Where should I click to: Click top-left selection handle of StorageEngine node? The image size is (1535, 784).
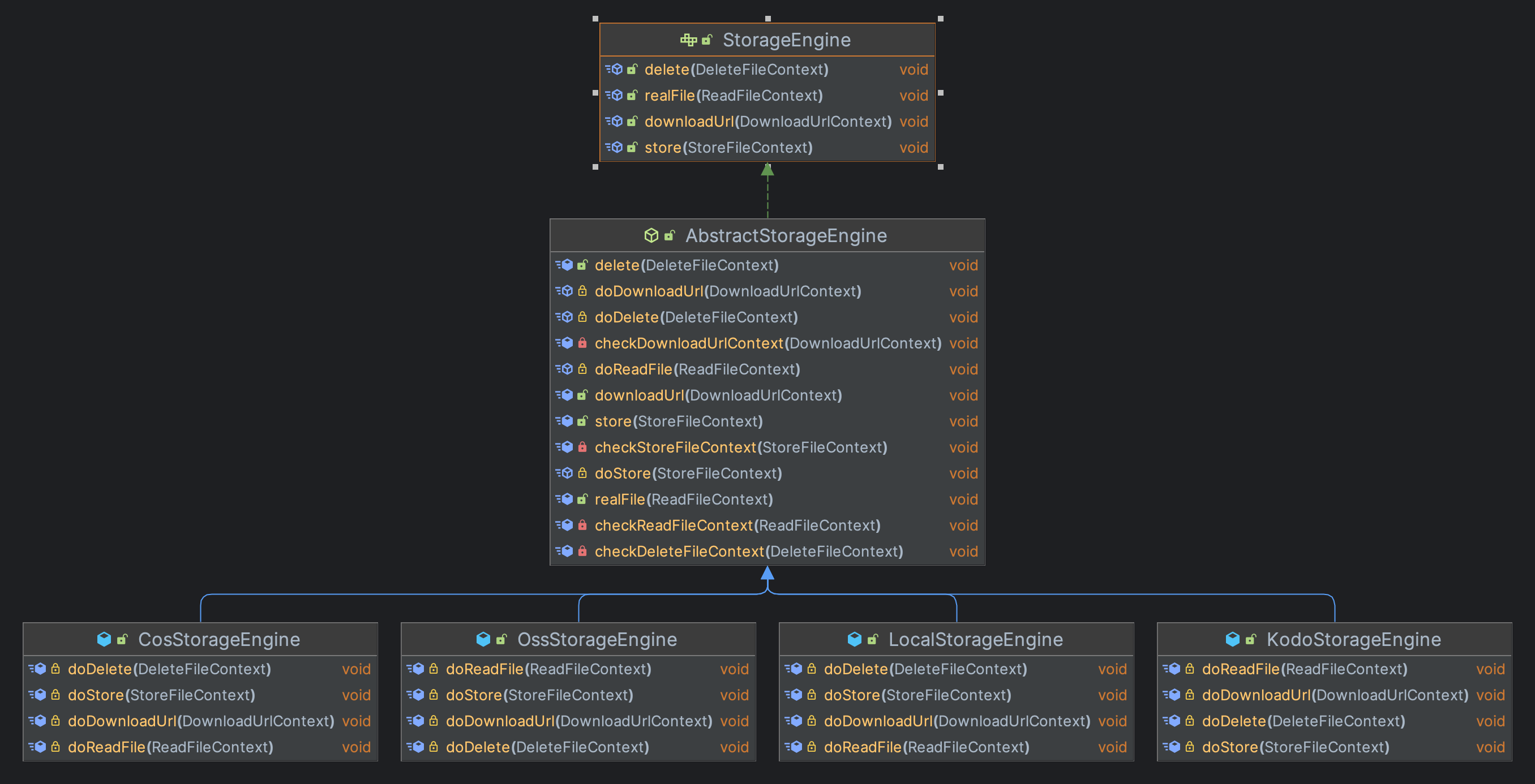pyautogui.click(x=595, y=19)
